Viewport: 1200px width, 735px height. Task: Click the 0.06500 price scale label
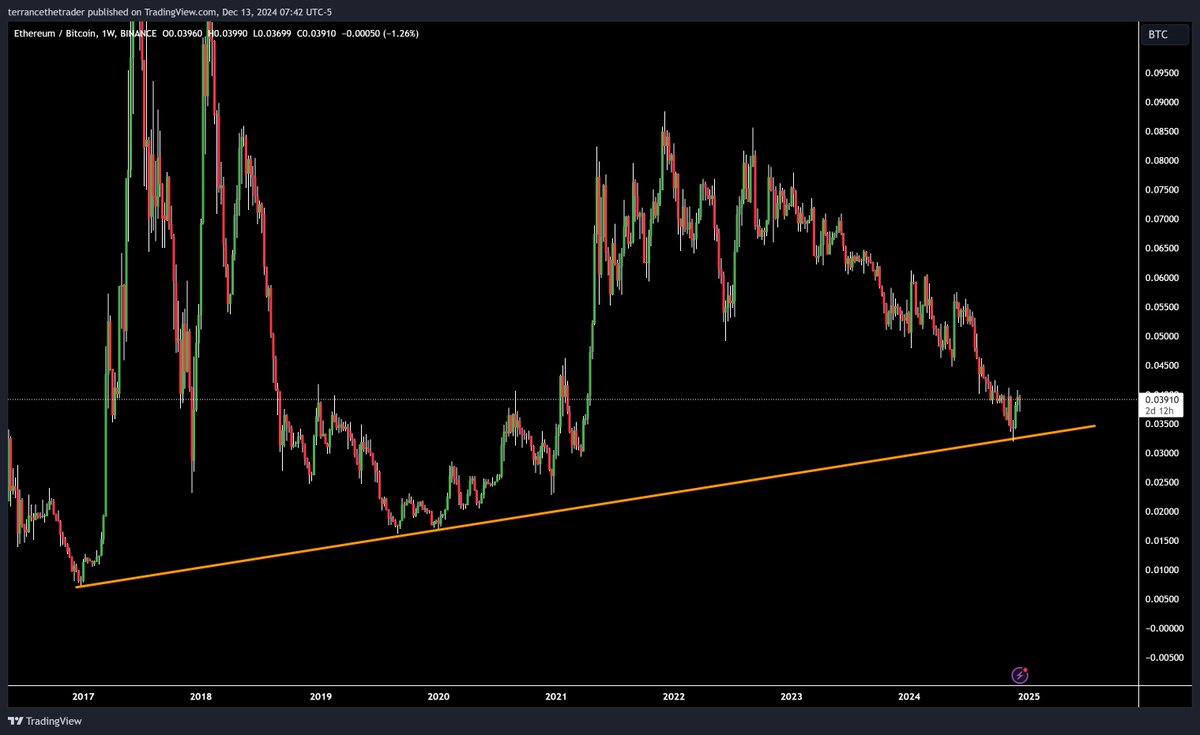tap(1164, 248)
